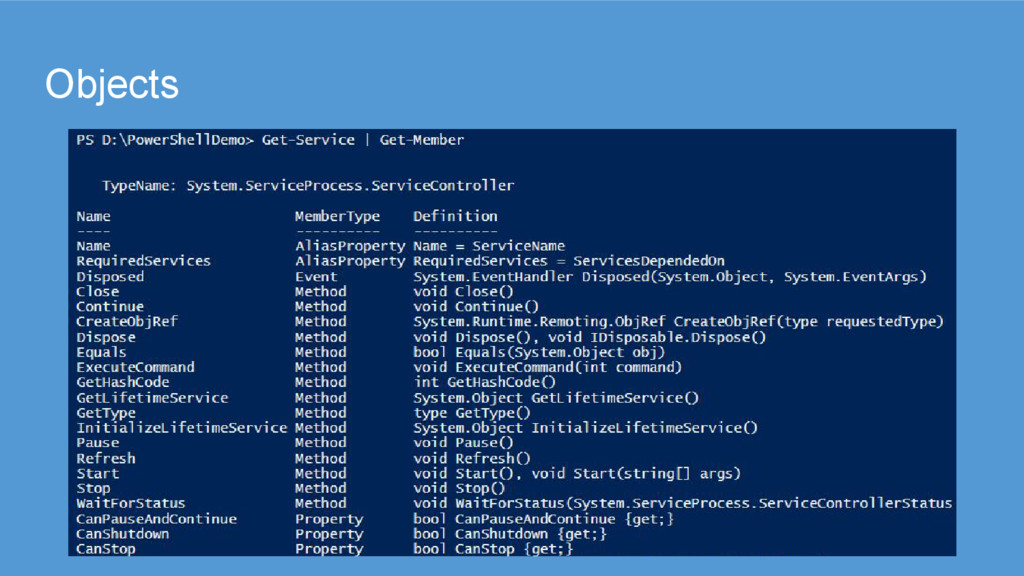Click the Close method name
The image size is (1024, 576).
(x=97, y=292)
